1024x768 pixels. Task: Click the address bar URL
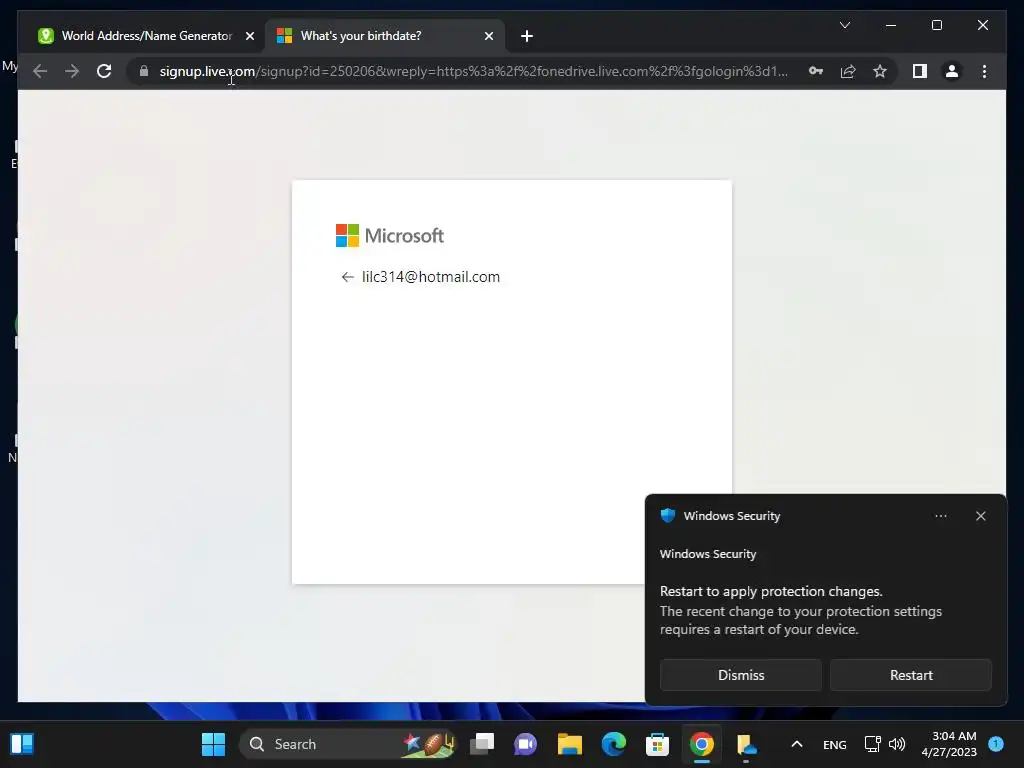point(473,71)
